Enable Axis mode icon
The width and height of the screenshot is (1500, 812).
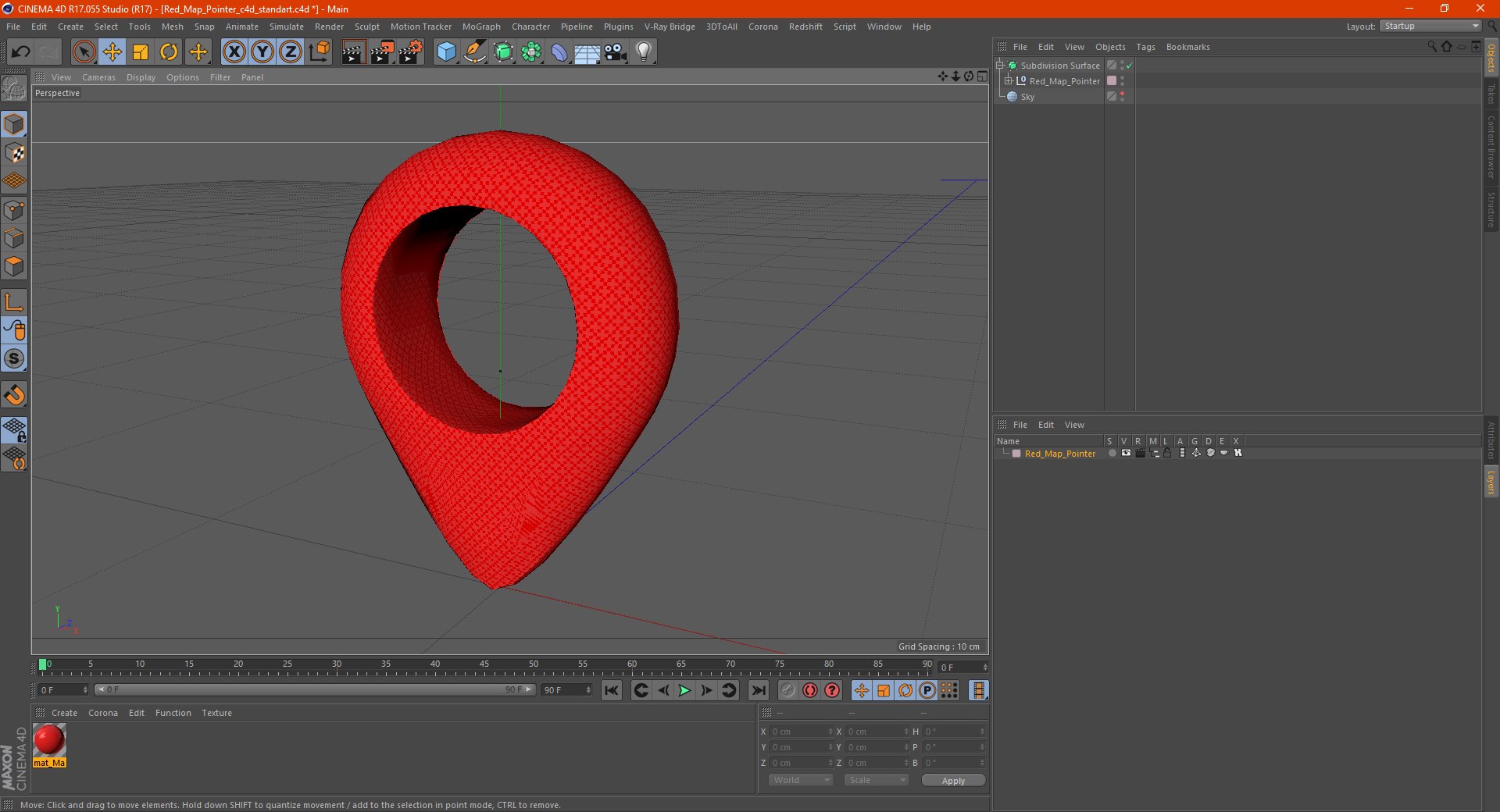click(x=14, y=301)
